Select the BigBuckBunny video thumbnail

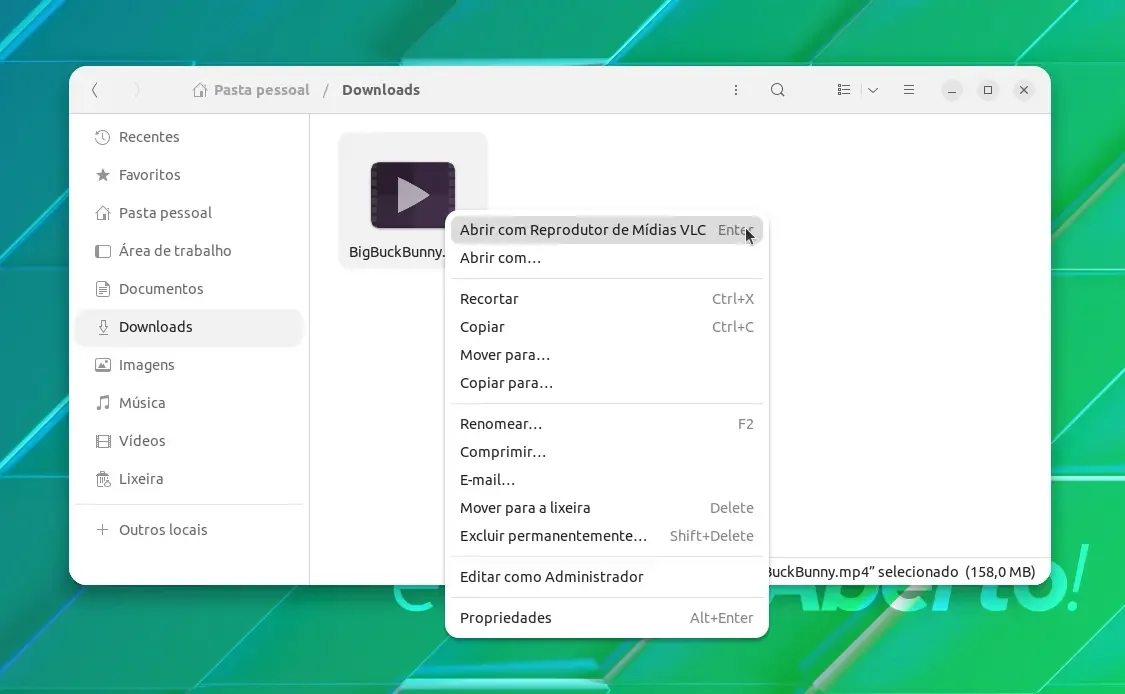(413, 195)
